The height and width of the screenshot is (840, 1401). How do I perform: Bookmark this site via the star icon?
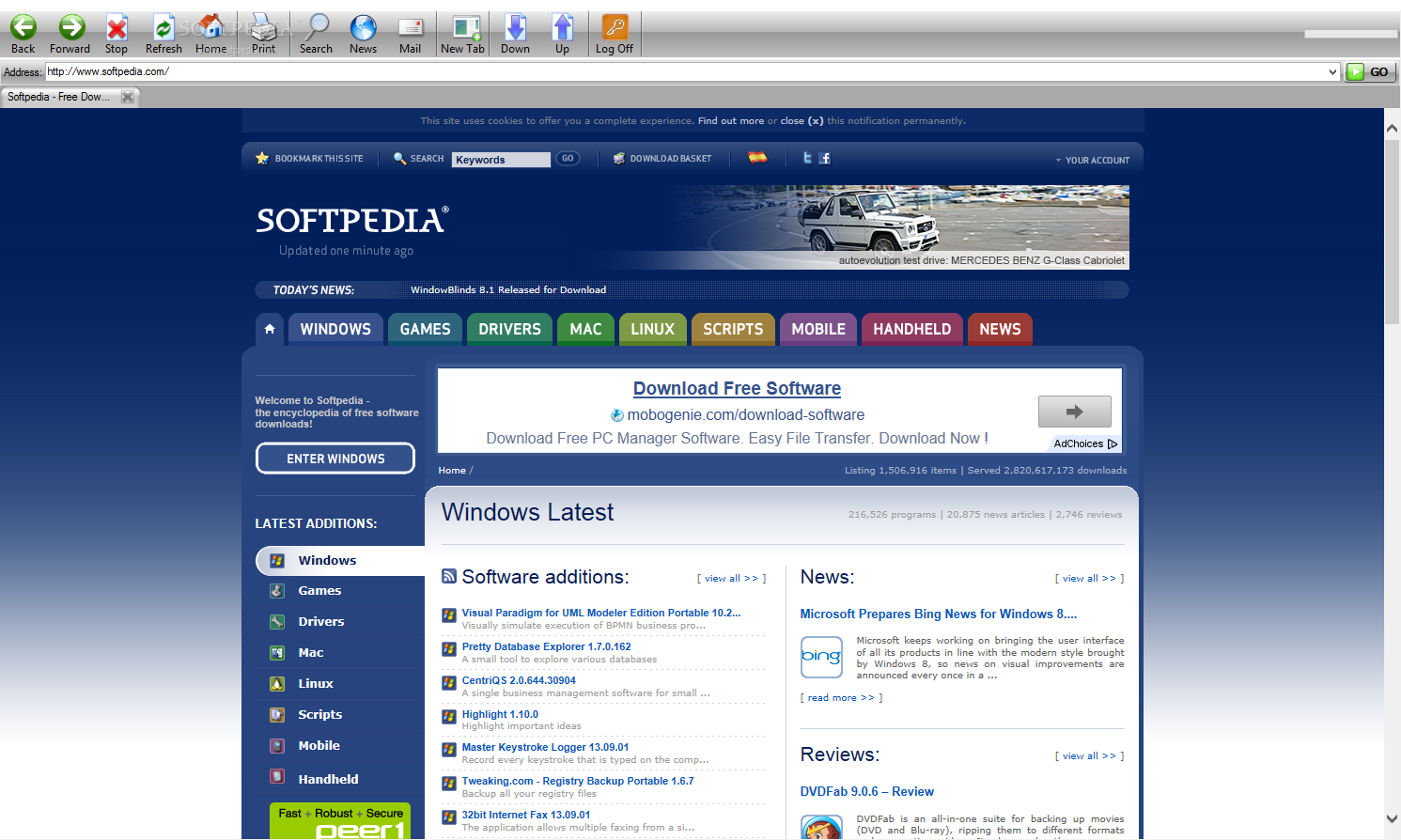(262, 159)
